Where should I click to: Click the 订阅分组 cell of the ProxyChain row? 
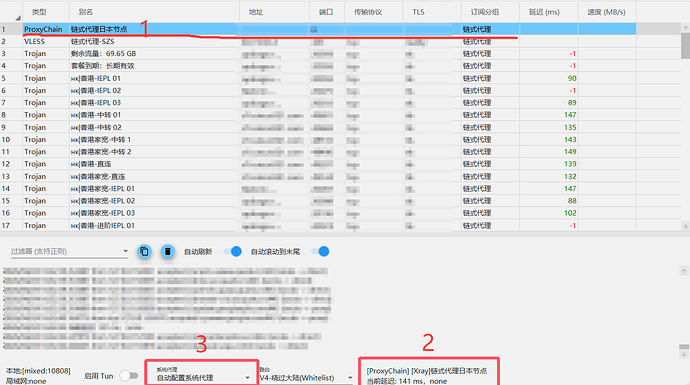(x=490, y=29)
